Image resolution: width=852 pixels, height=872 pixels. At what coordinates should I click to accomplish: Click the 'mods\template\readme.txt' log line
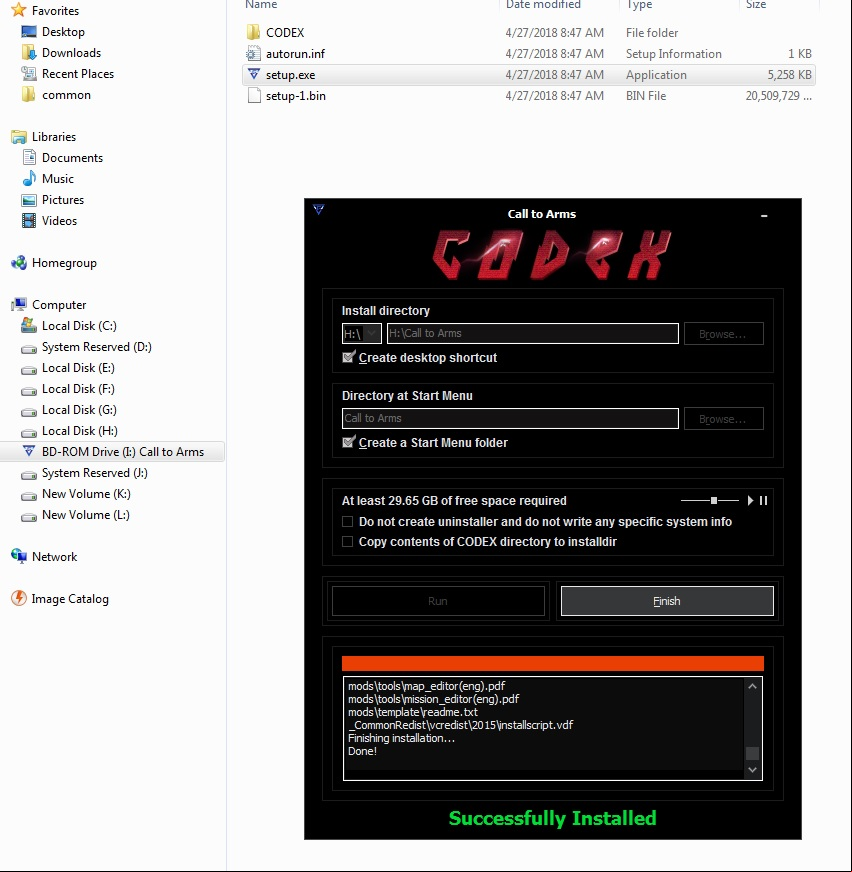[x=413, y=712]
